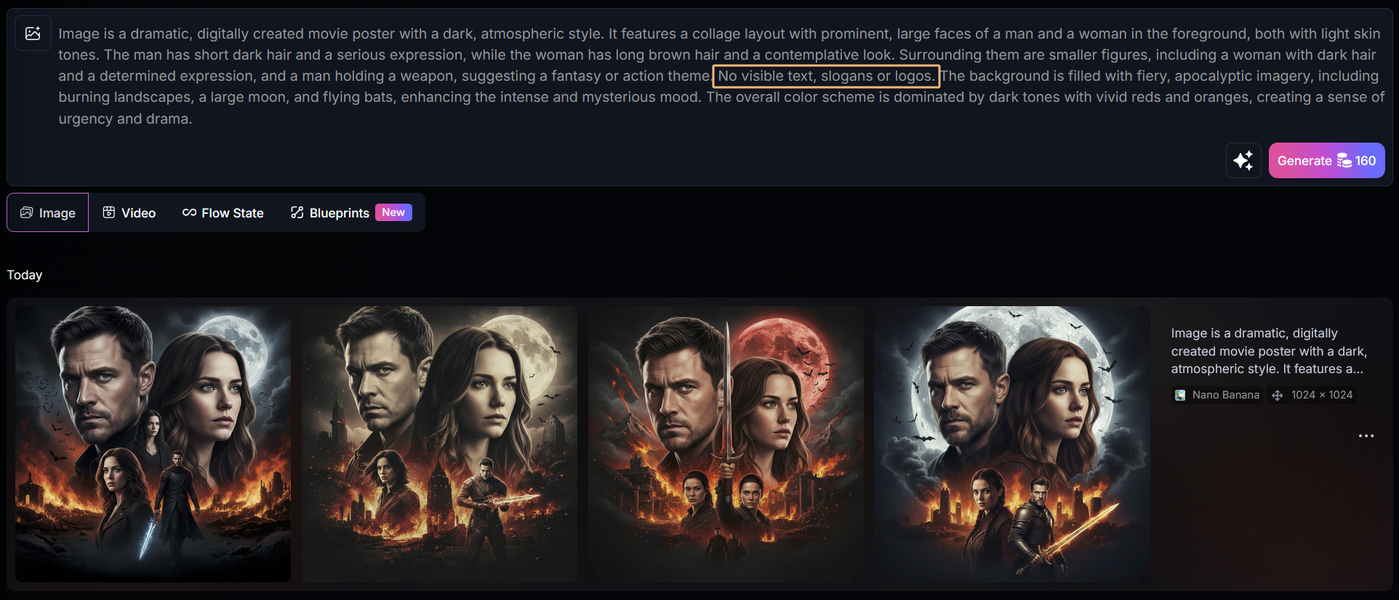Click the arrows icon beside 1024 × 1024
Viewport: 1399px width, 600px height.
click(x=1277, y=395)
